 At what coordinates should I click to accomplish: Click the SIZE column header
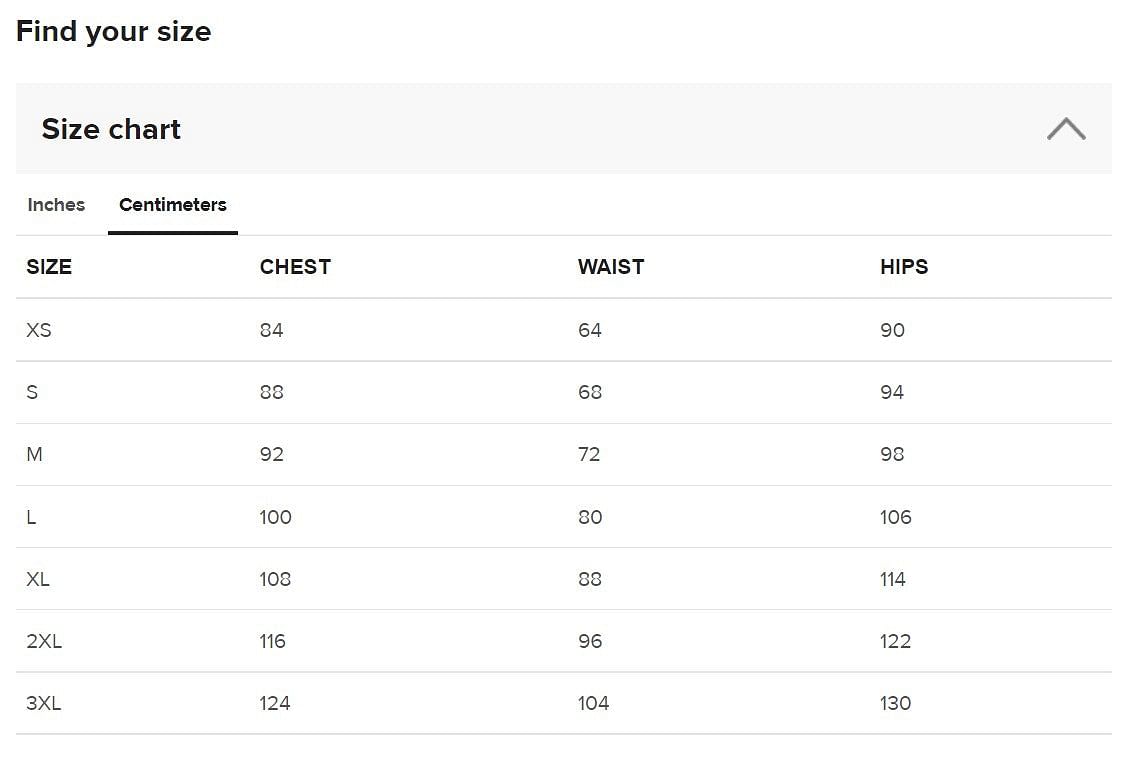[x=49, y=267]
